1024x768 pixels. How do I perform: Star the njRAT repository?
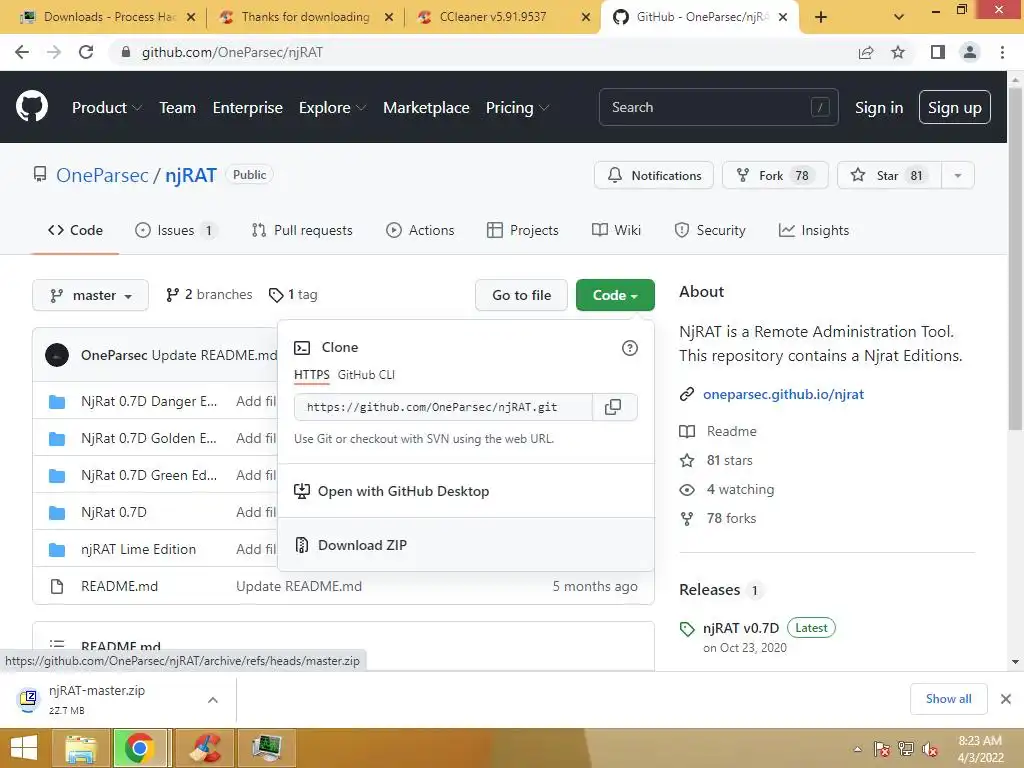889,175
